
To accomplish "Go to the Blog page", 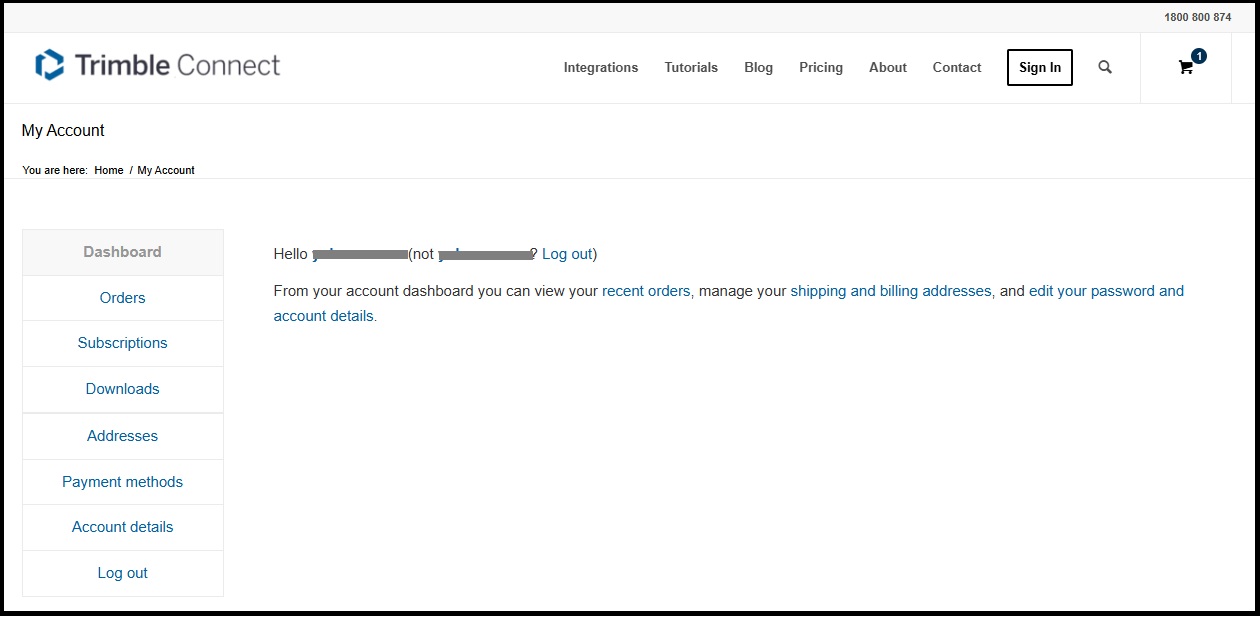I will [x=759, y=67].
